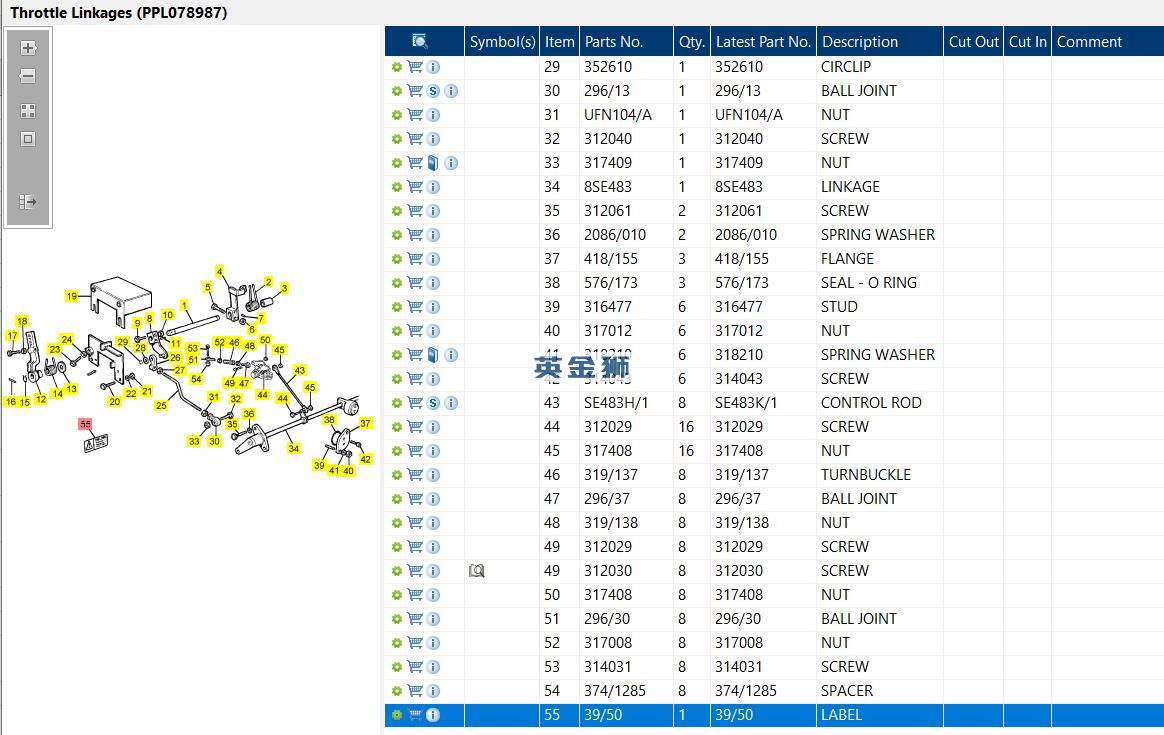Select callout 42 on the diagram
The image size is (1164, 735).
(x=365, y=459)
